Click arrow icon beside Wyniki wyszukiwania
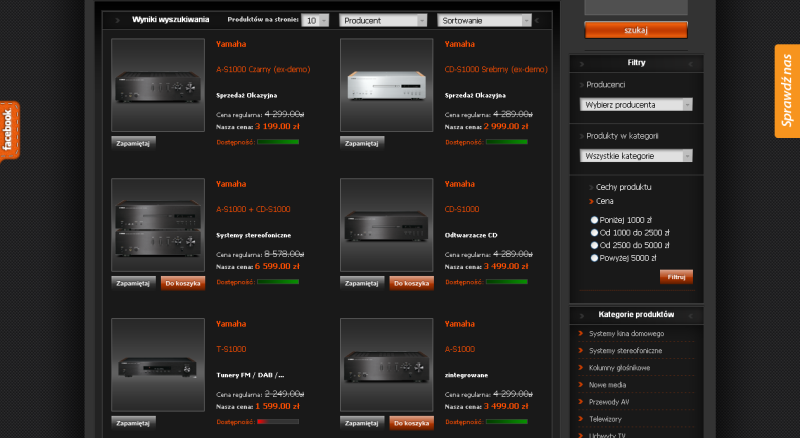 (x=117, y=20)
